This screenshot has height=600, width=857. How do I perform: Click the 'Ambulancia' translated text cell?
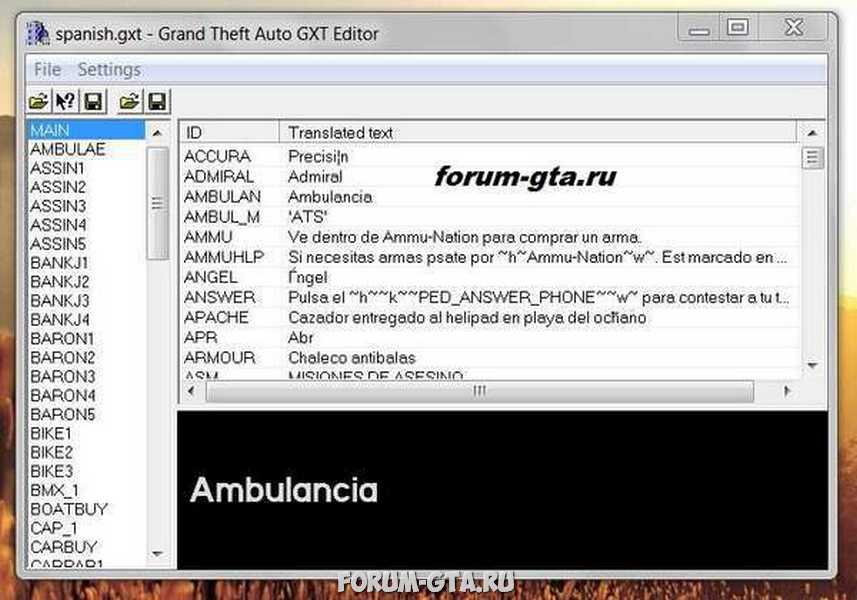point(330,197)
